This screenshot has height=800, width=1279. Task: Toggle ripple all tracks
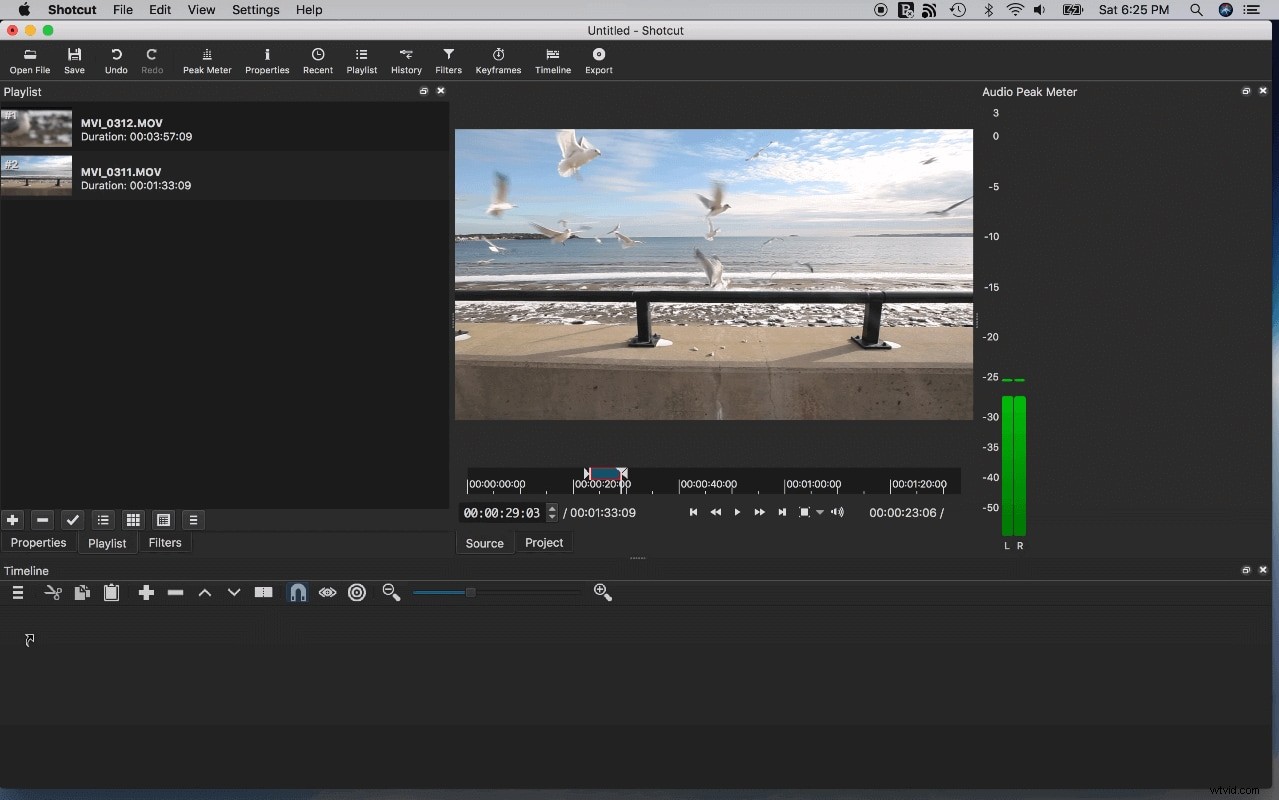(357, 592)
